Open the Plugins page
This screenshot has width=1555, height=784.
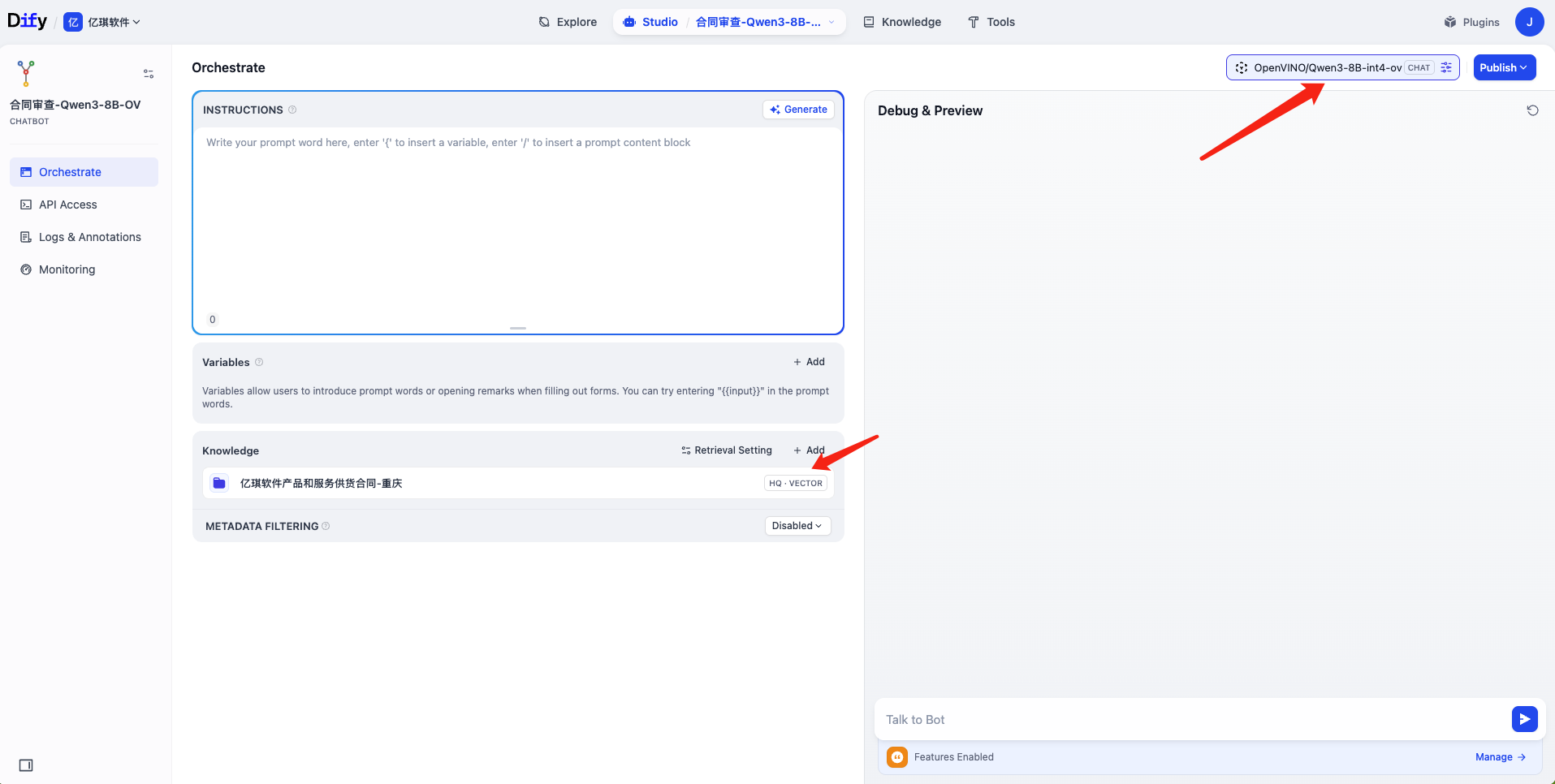pos(1471,22)
